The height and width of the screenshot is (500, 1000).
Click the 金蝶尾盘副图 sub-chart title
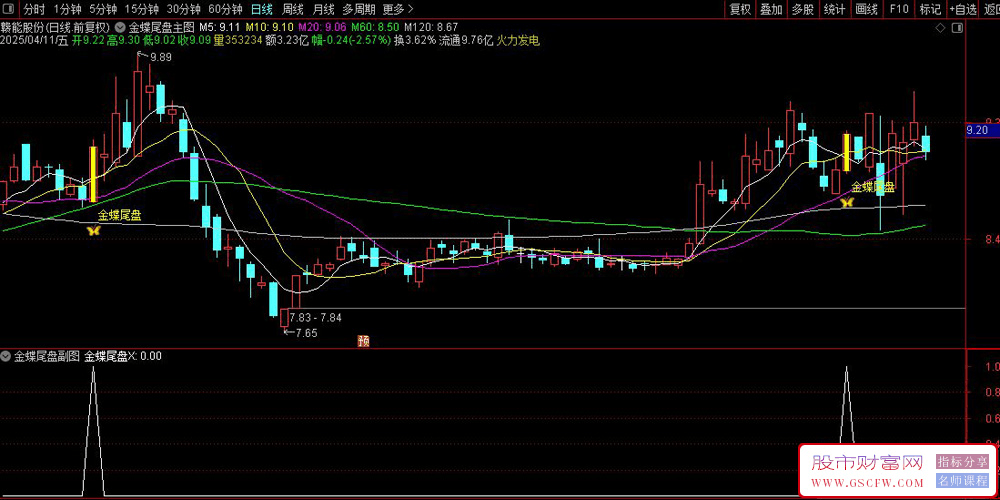click(x=47, y=357)
